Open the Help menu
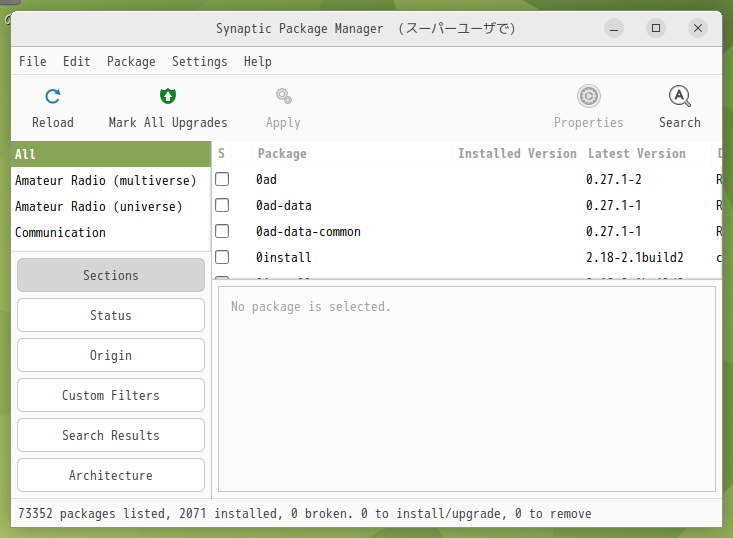The image size is (733, 538). 258,61
